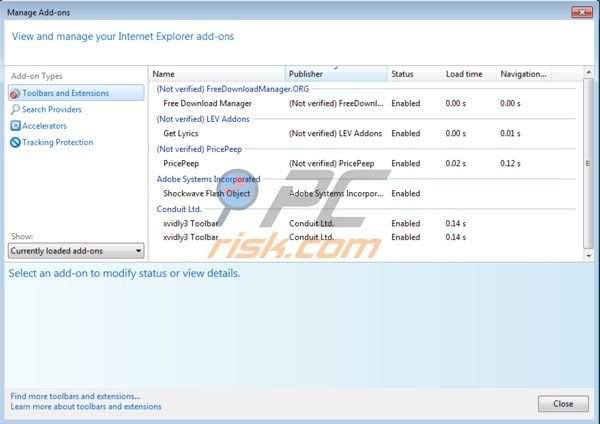Click the 0.01 s navigation time of Get Lyrics
600x424 pixels.
(x=510, y=134)
